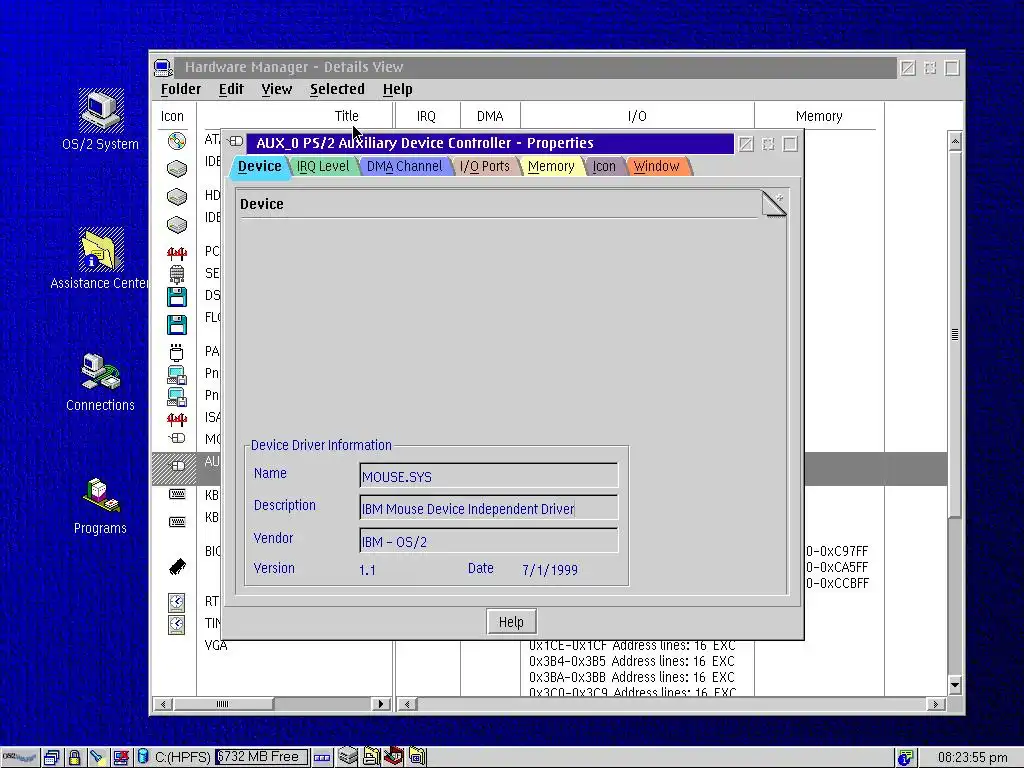Open Hardware Manager title bar system icon
The height and width of the screenshot is (768, 1024).
pos(163,67)
